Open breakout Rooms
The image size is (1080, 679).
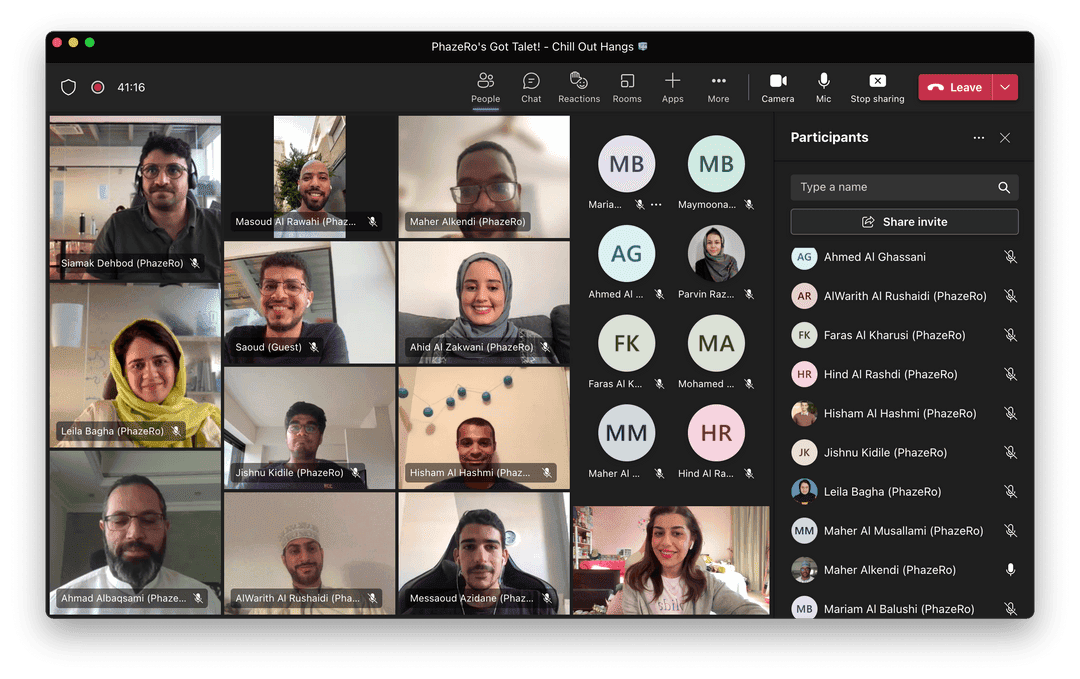[627, 87]
